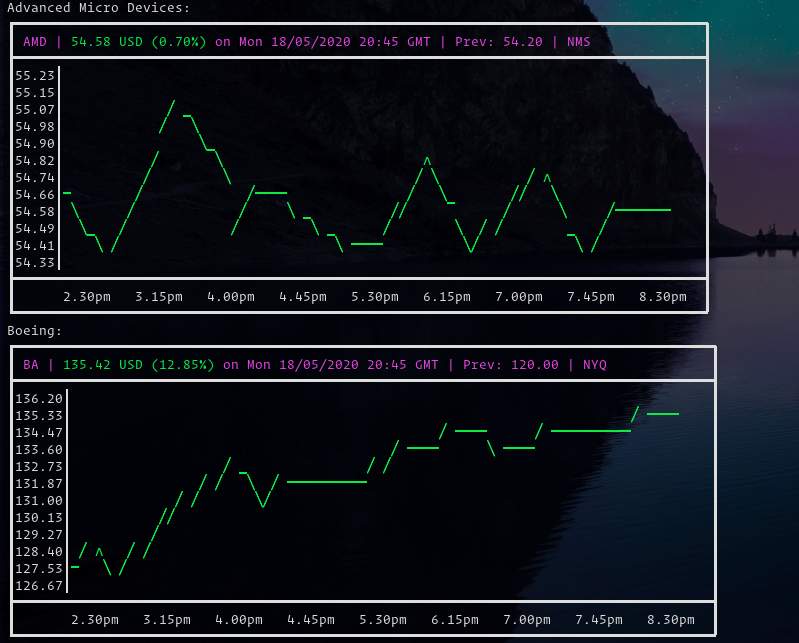Screen dimensions: 799x643
Task: Click AMD y-axis value 54.74
Action: (x=35, y=178)
